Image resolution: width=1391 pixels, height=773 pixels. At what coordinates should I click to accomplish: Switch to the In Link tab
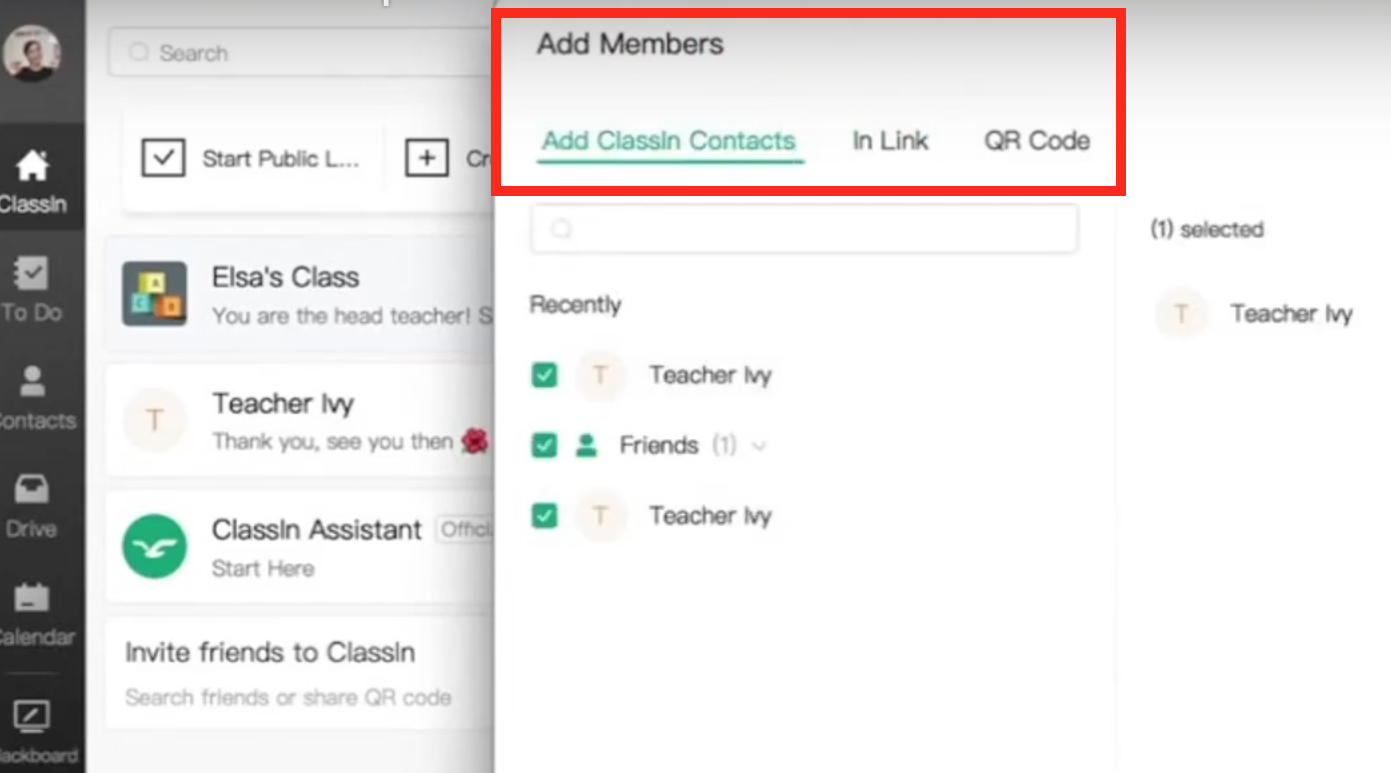click(x=888, y=141)
